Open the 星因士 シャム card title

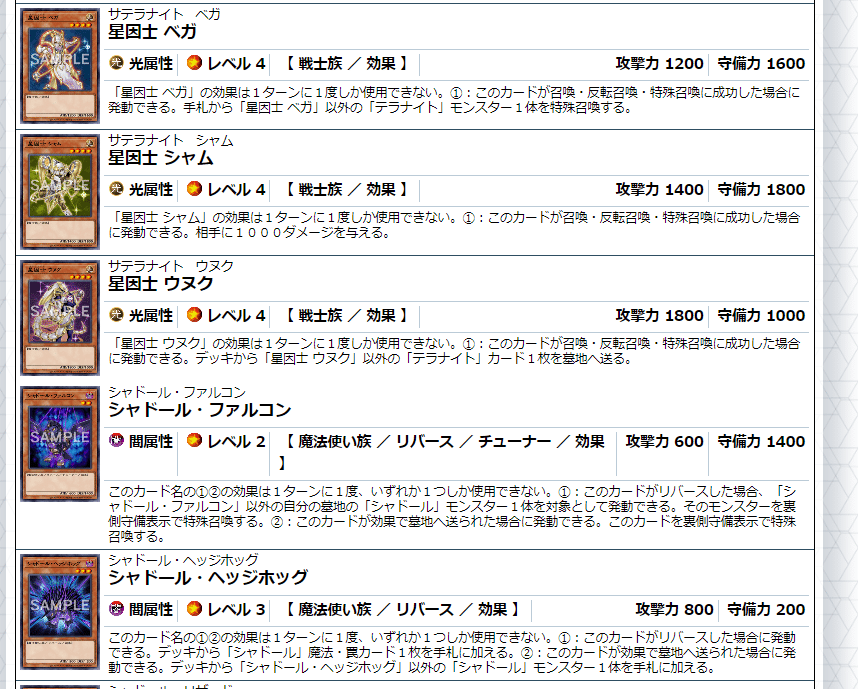point(160,158)
